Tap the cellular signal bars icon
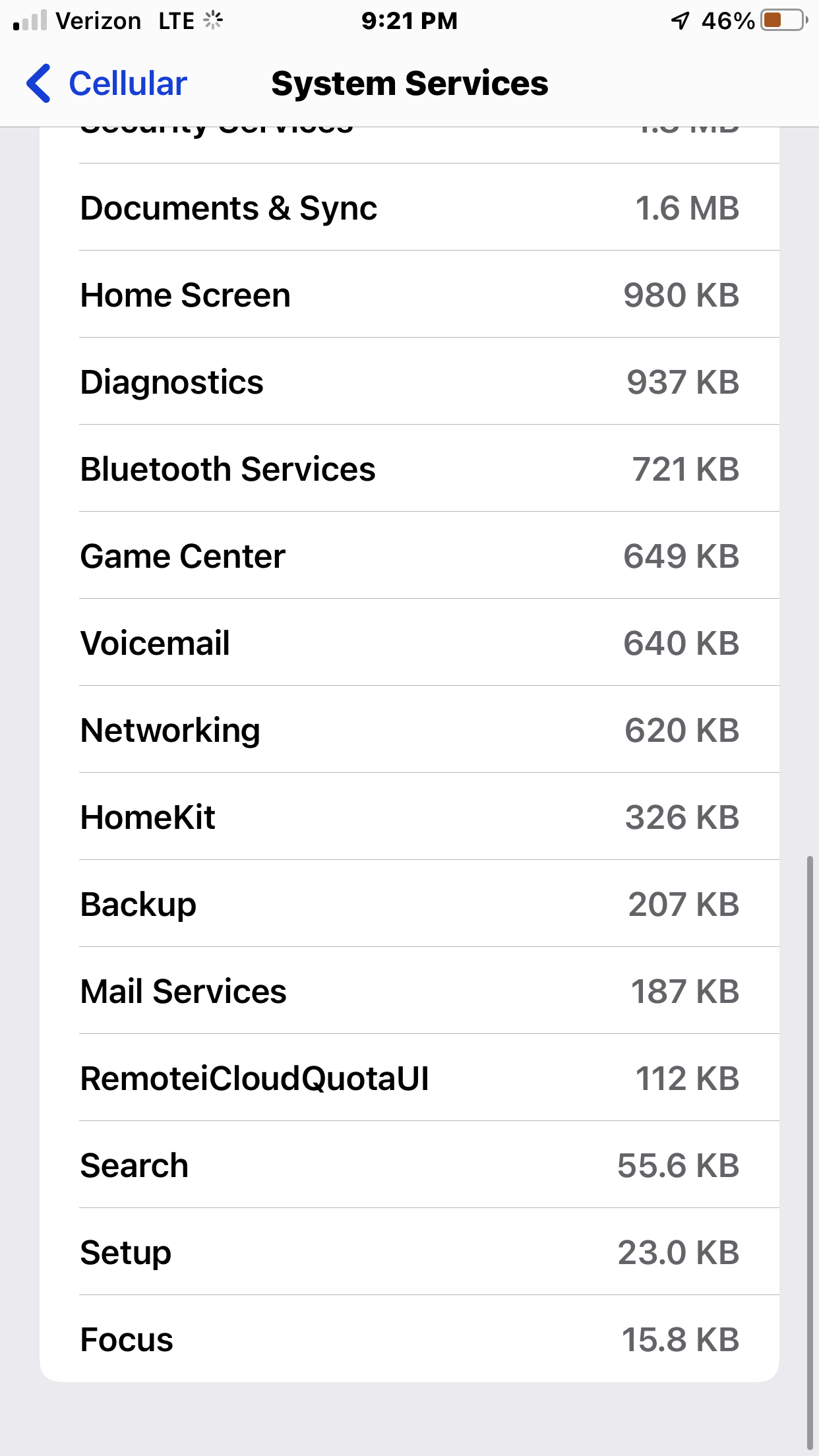The height and width of the screenshot is (1456, 819). [30, 21]
